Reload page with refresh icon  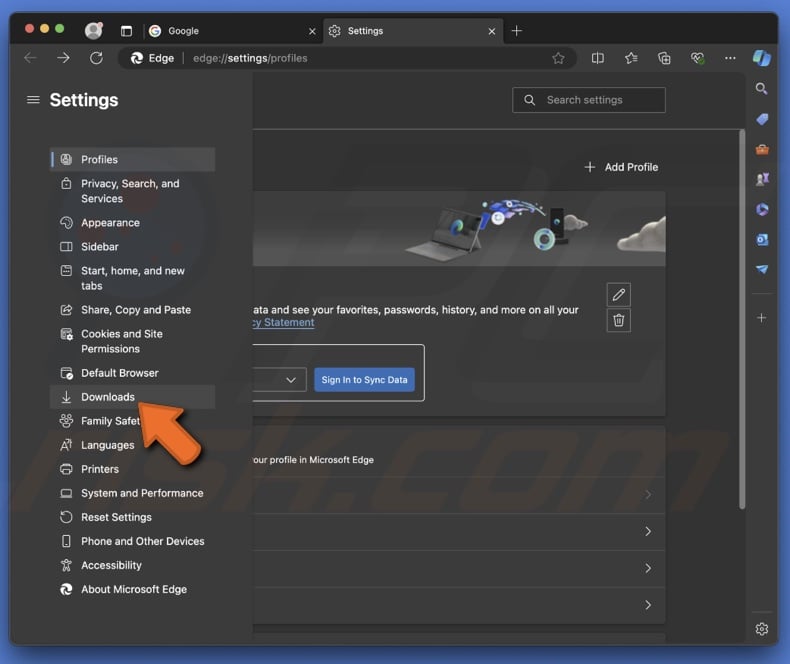[x=96, y=58]
